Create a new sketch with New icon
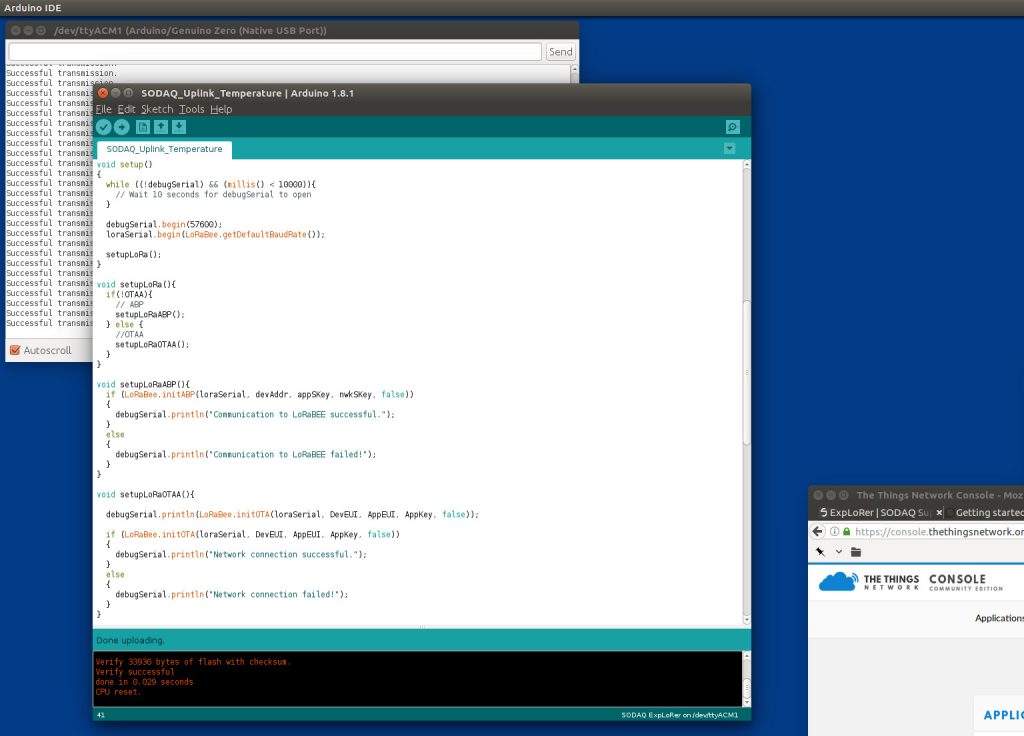Viewport: 1024px width, 736px height. pyautogui.click(x=143, y=127)
